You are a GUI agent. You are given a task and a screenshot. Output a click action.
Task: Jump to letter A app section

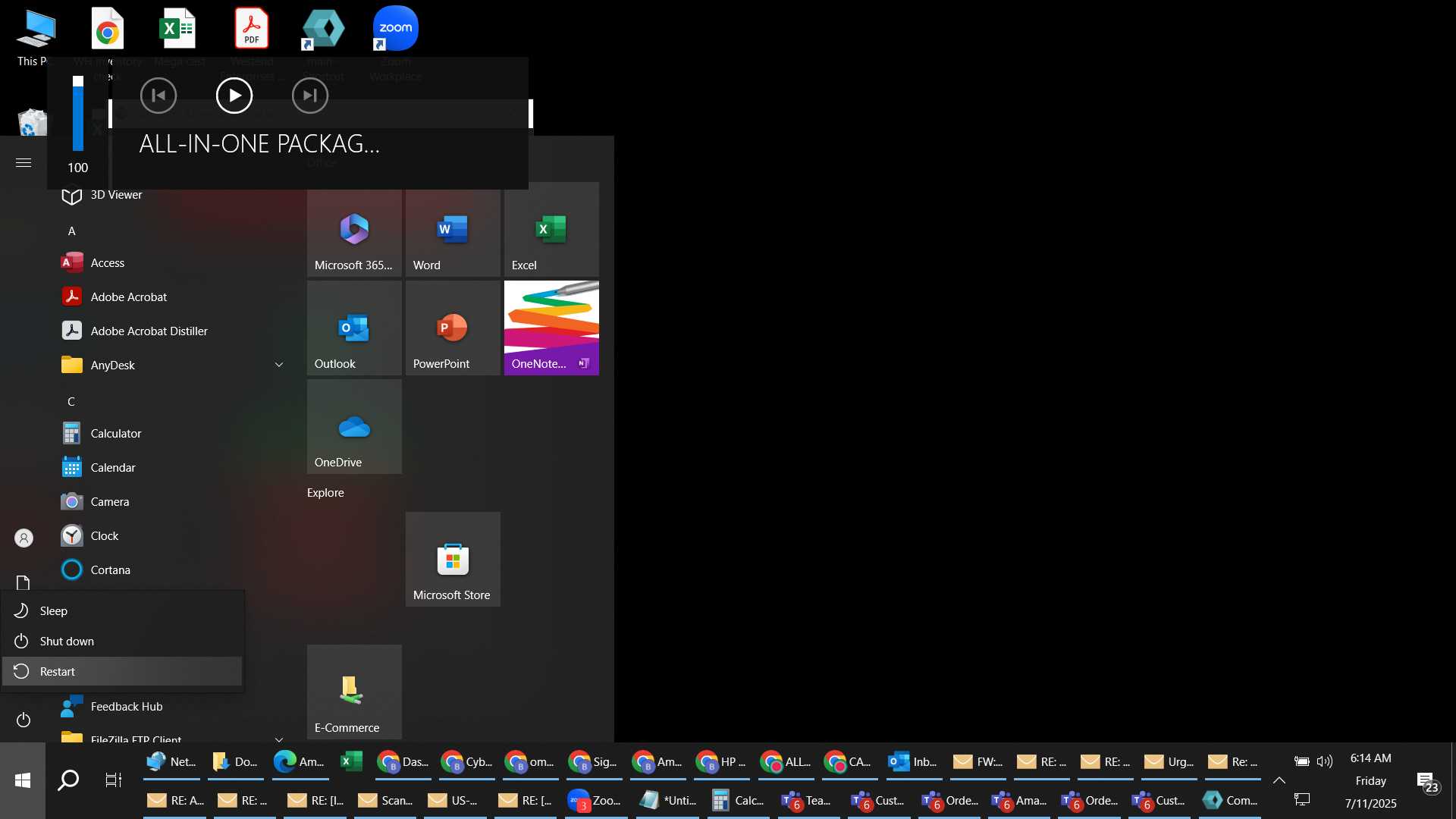point(71,231)
